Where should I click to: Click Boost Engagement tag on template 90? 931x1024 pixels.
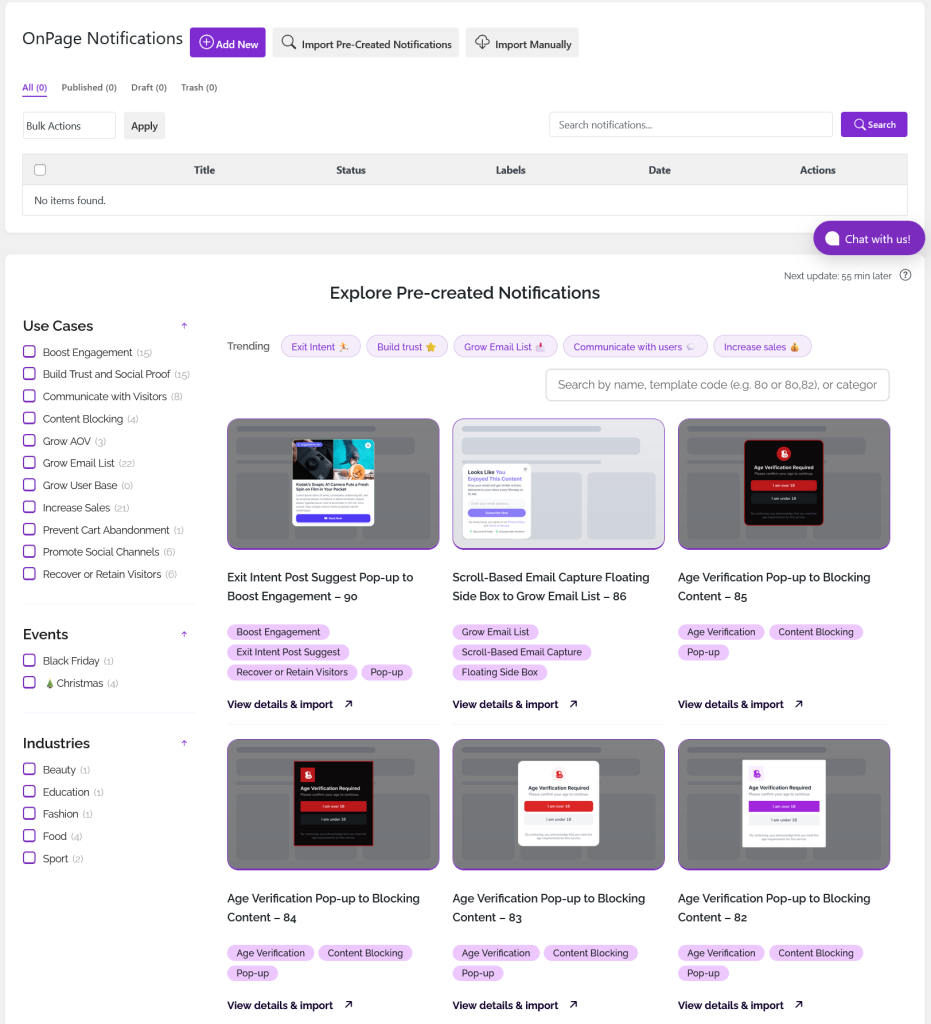[x=278, y=632]
